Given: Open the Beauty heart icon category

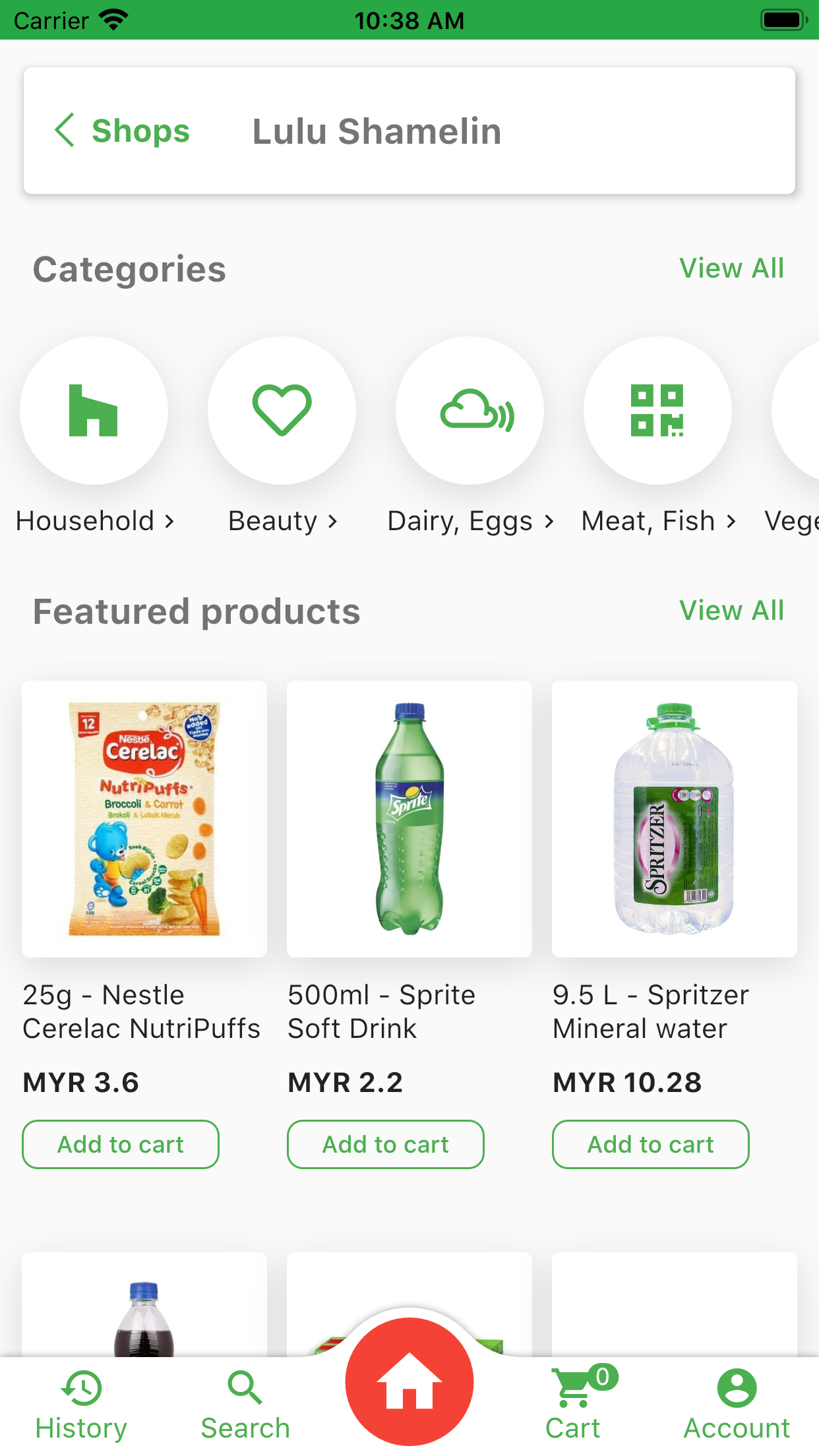Looking at the screenshot, I should coord(282,410).
